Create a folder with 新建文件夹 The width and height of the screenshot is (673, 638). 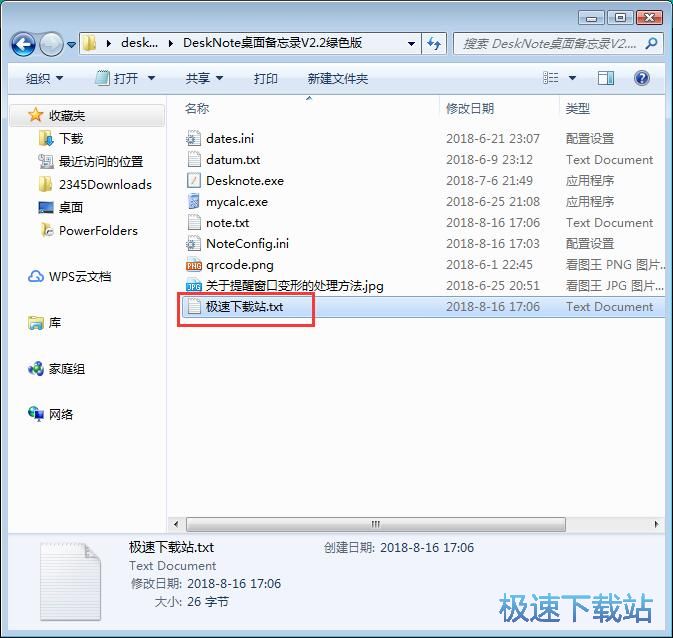coord(338,79)
